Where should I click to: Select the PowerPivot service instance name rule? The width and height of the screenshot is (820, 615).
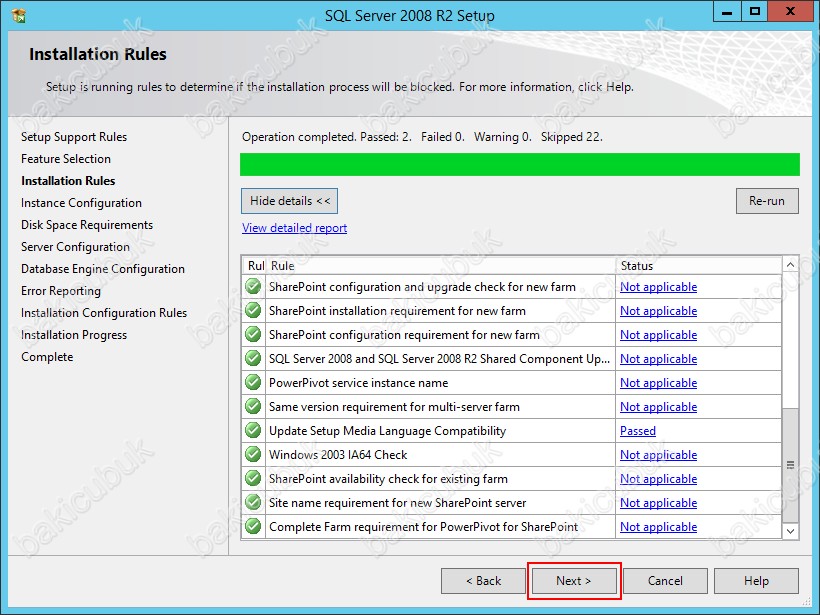(x=358, y=383)
